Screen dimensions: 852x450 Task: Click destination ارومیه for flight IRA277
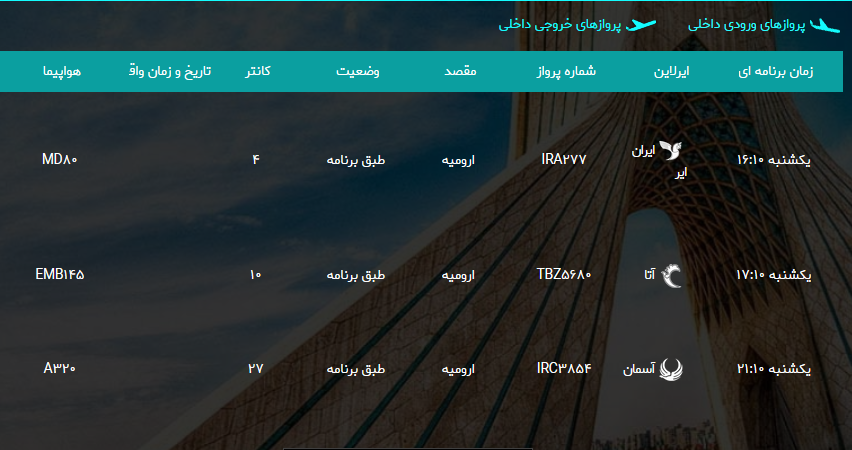458,160
